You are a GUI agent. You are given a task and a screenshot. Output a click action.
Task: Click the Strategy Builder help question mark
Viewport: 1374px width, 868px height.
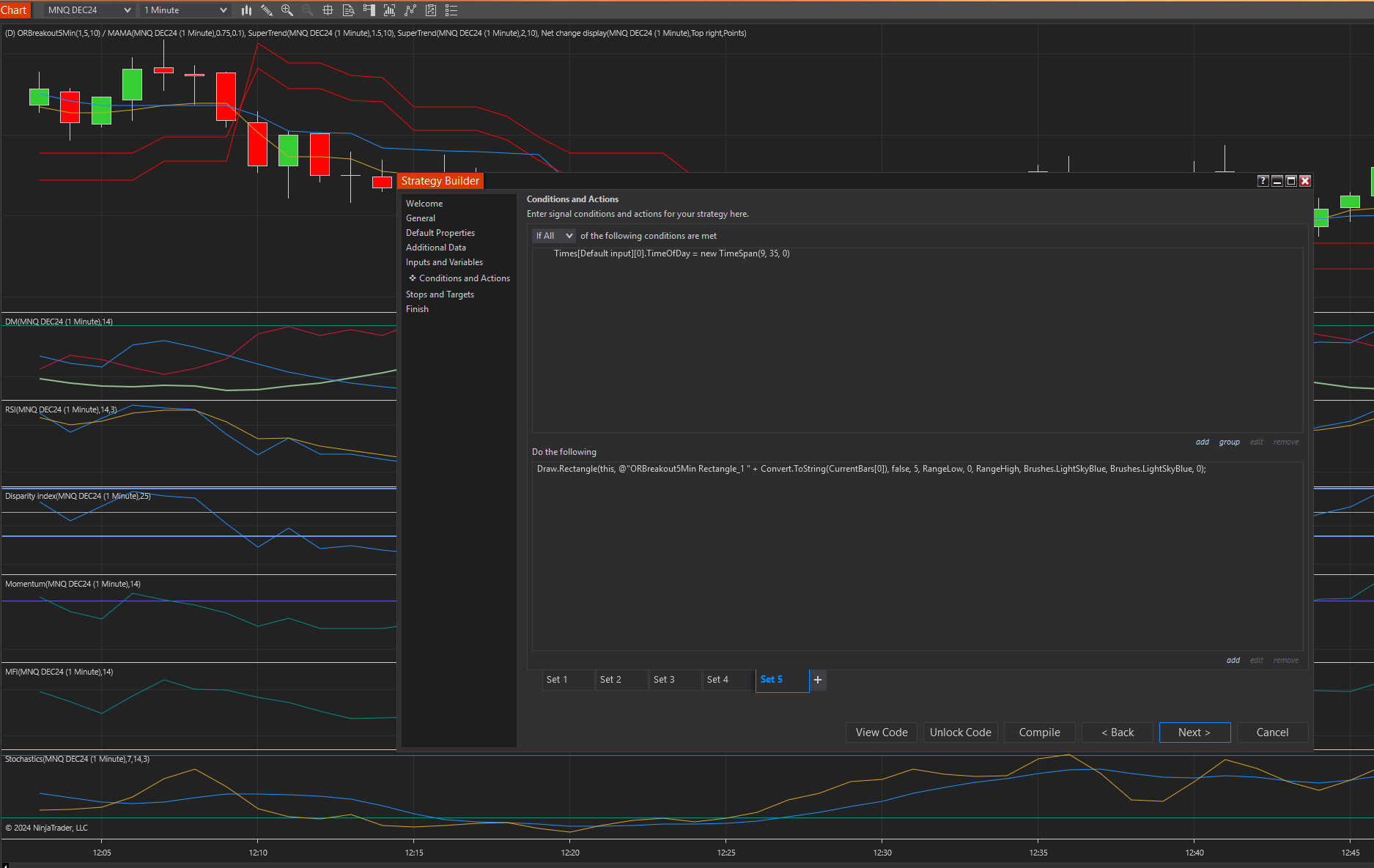tap(1263, 181)
